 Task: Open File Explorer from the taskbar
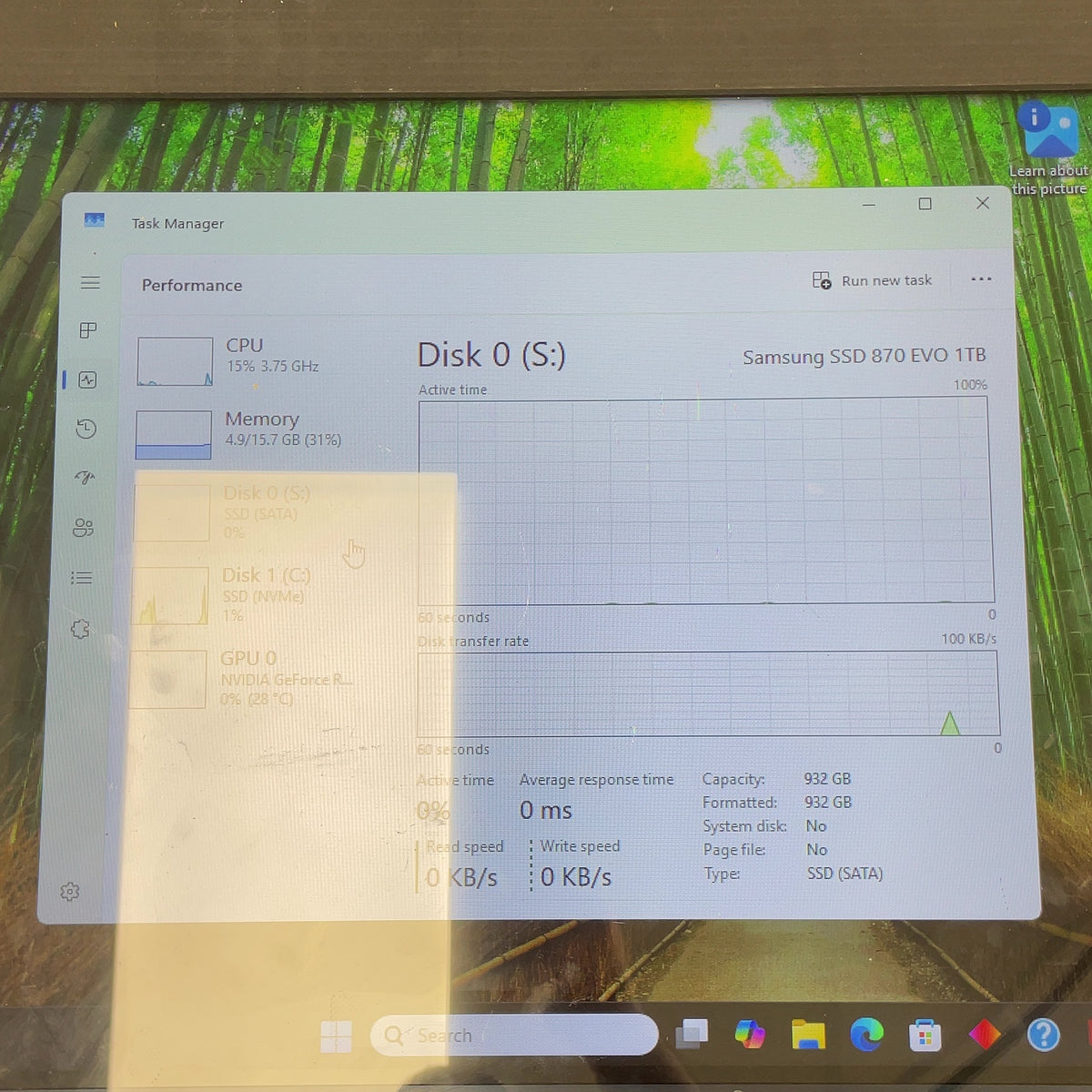point(808,1034)
